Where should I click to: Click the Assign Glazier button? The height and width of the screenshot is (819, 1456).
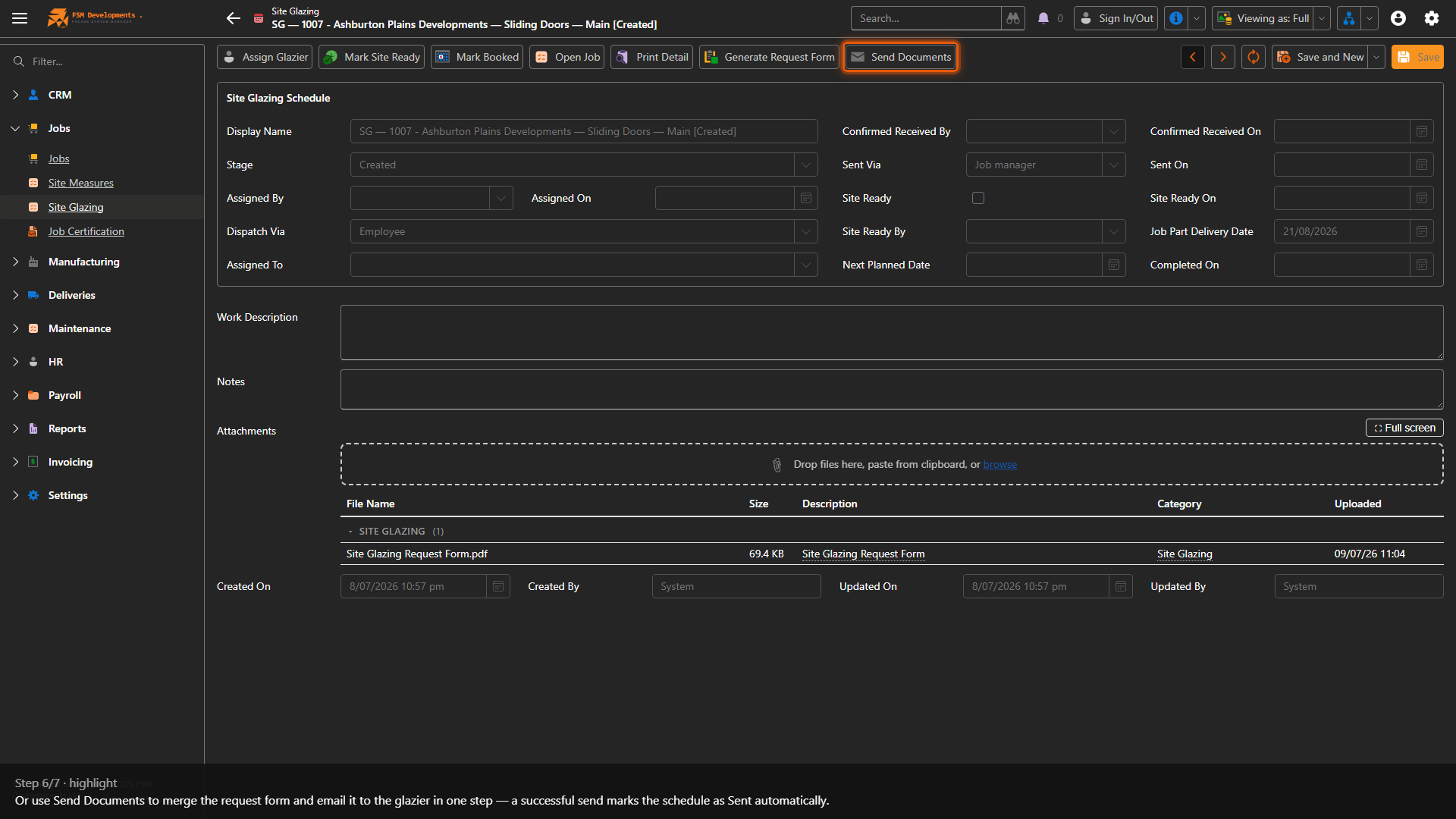pyautogui.click(x=265, y=57)
